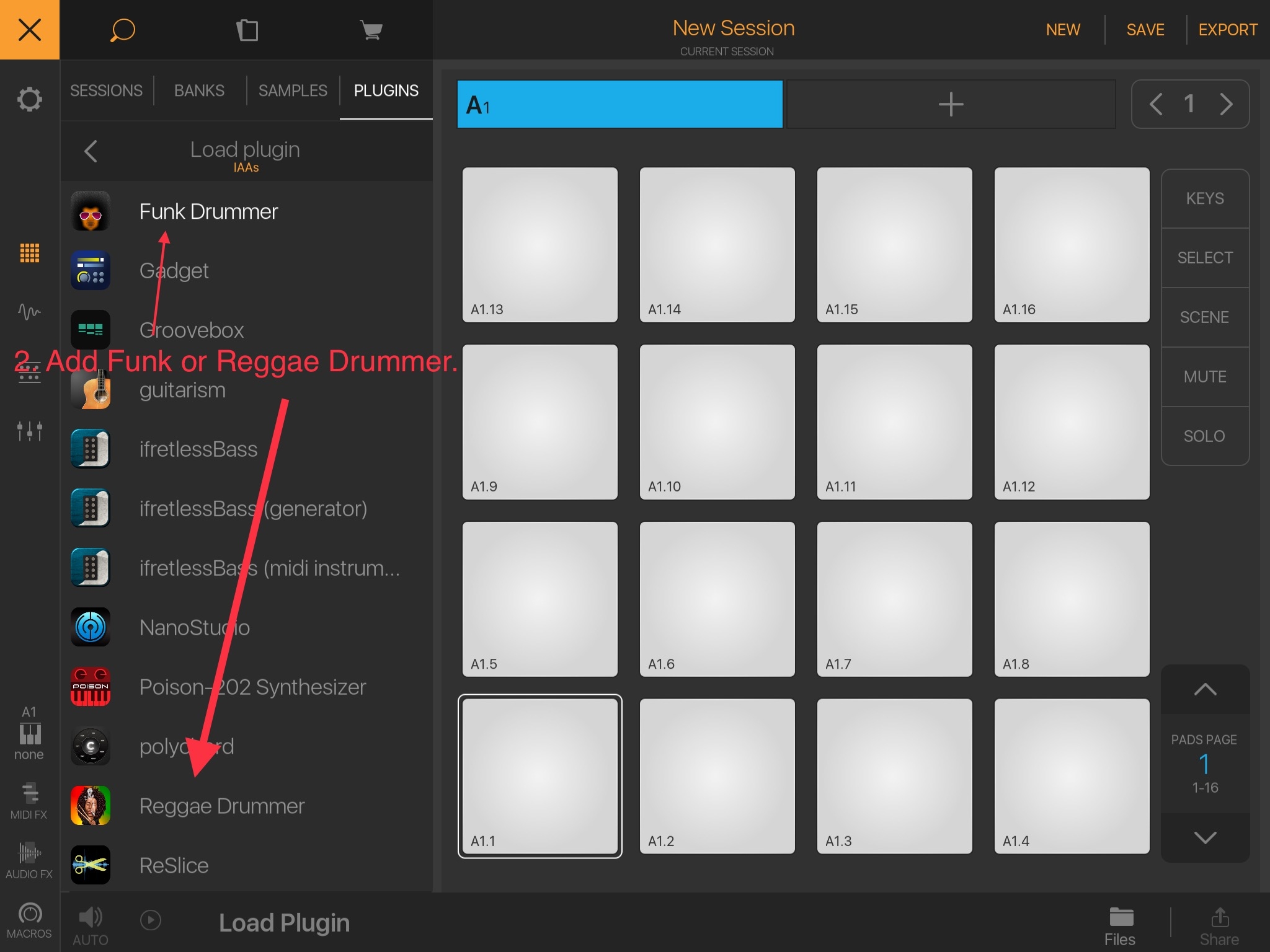The width and height of the screenshot is (1270, 952).
Task: Close the browser panel with orange X
Action: pos(30,30)
